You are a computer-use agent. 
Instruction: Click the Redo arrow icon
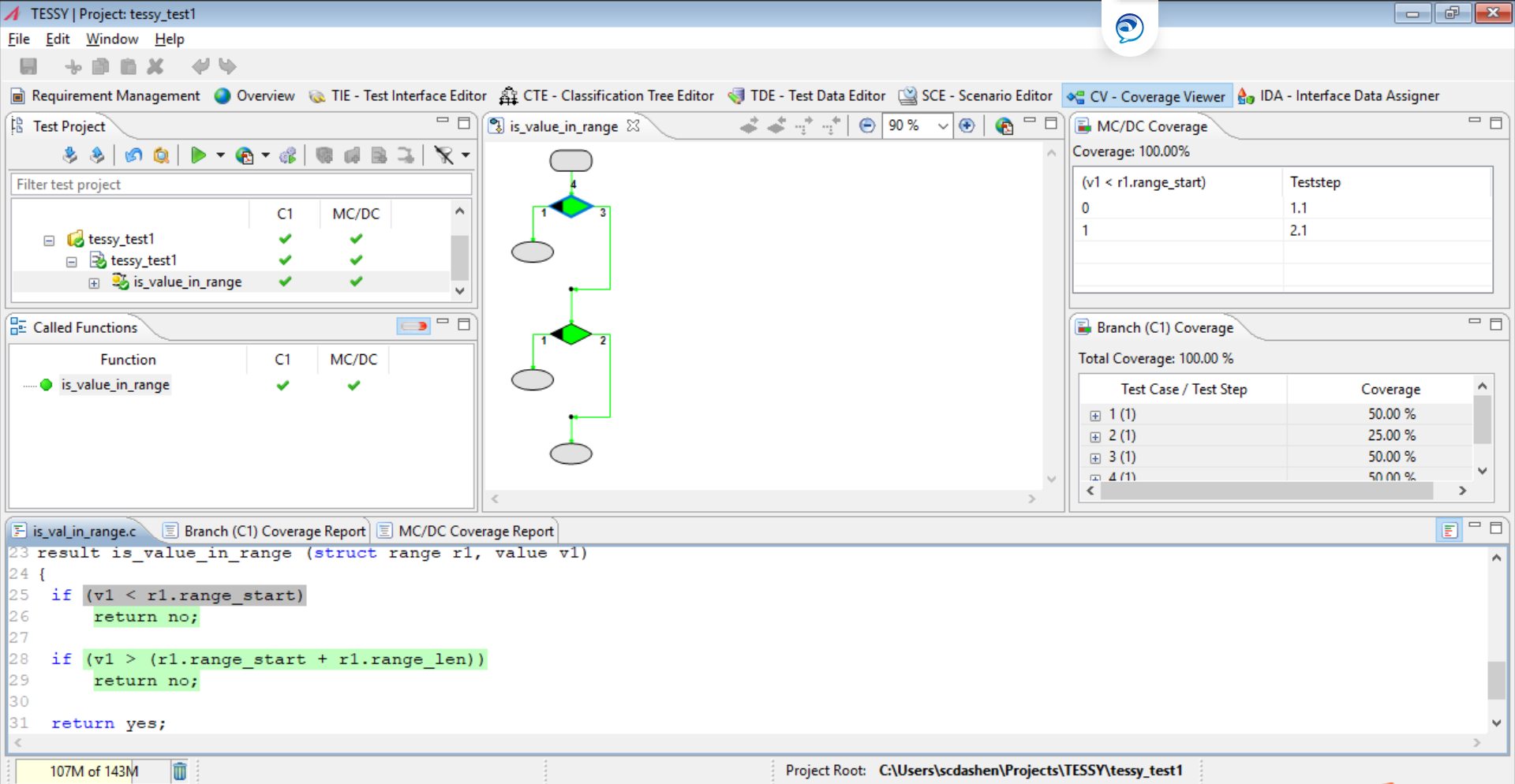tap(227, 67)
